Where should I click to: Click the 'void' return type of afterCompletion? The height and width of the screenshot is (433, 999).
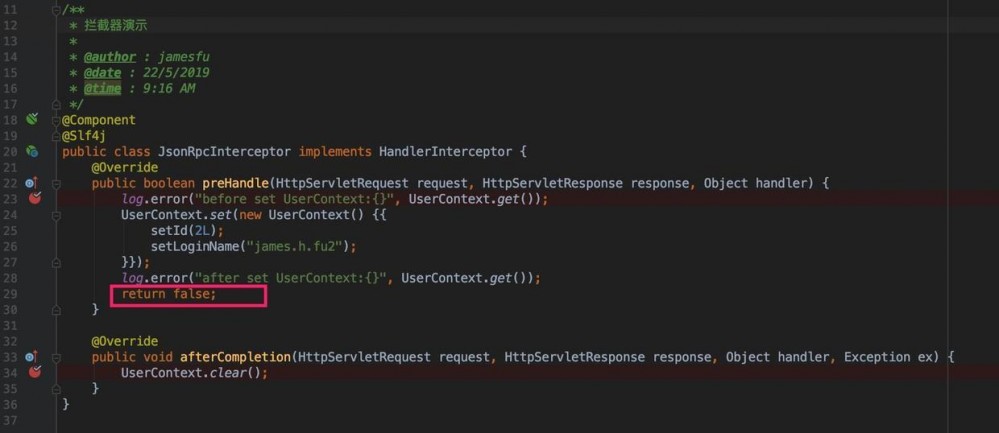coord(158,357)
